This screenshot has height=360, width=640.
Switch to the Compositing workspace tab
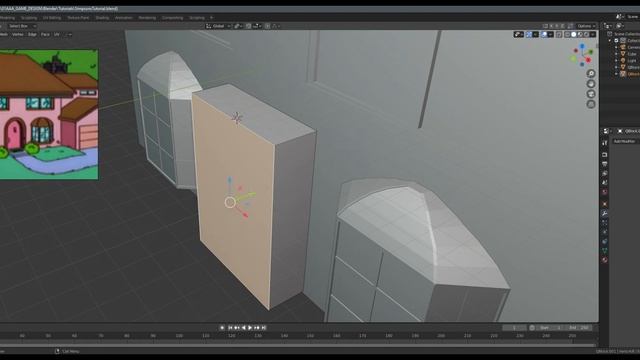[x=172, y=18]
